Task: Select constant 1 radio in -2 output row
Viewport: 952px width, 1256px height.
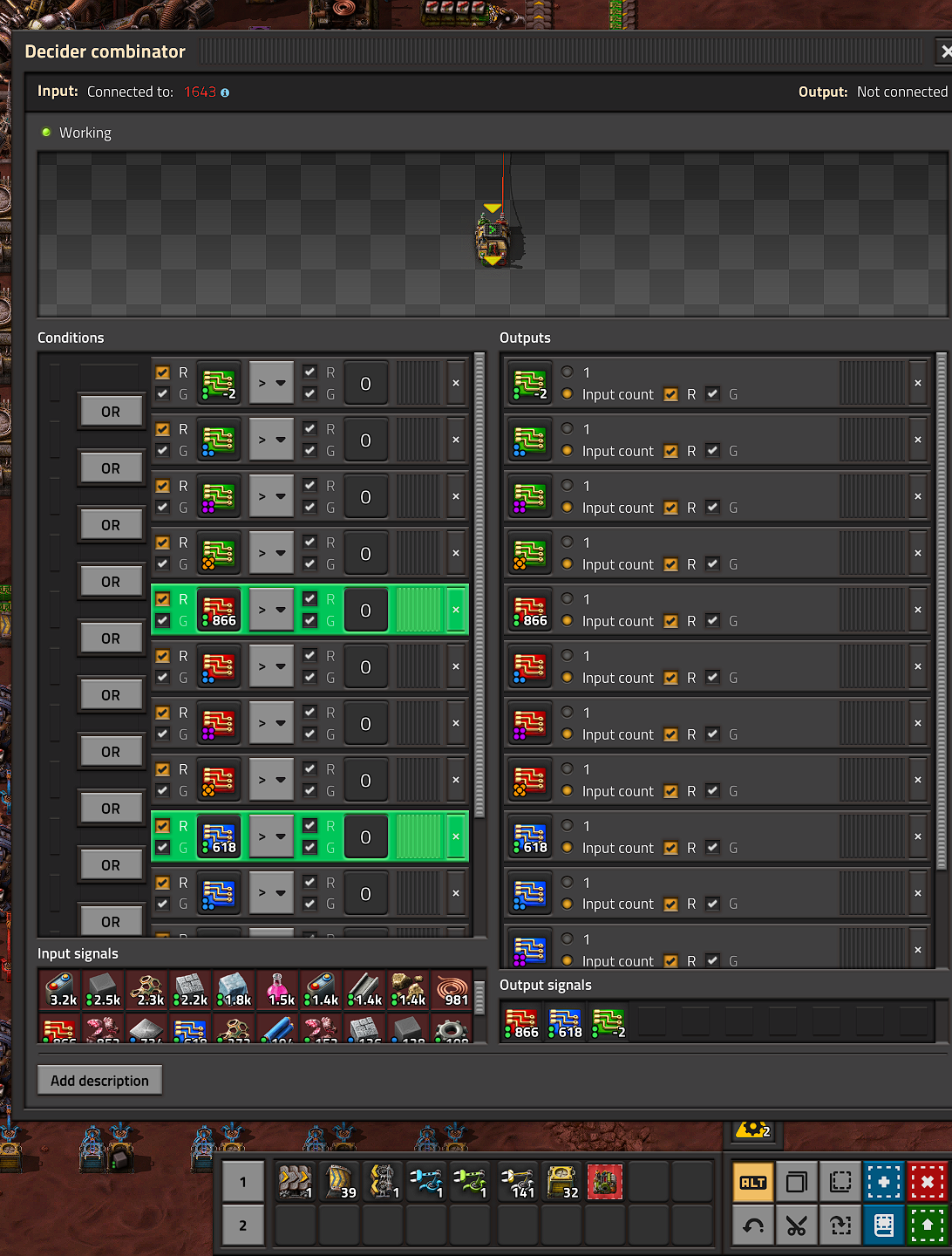Action: pos(567,372)
